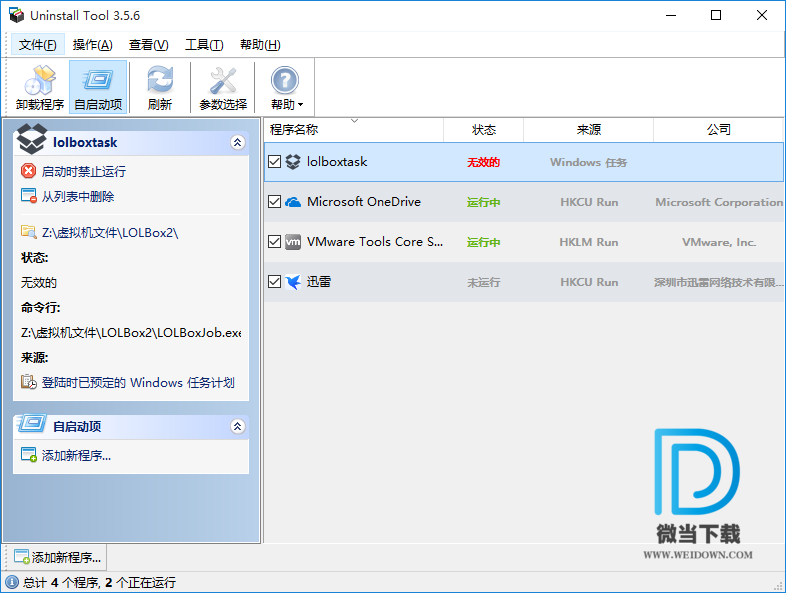Open the 工具(T) menu

204,45
